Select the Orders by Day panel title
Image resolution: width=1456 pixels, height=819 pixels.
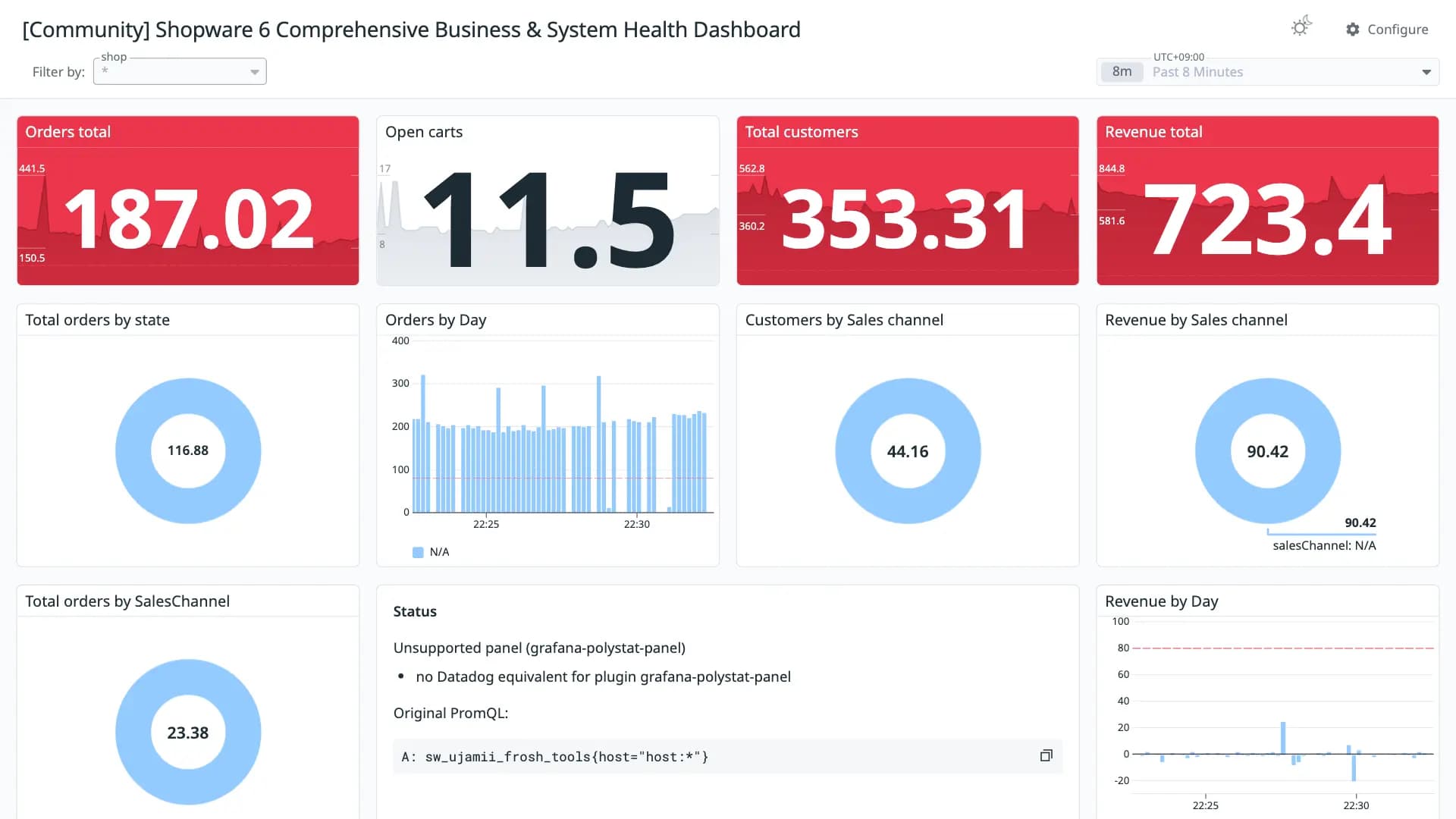(x=436, y=320)
